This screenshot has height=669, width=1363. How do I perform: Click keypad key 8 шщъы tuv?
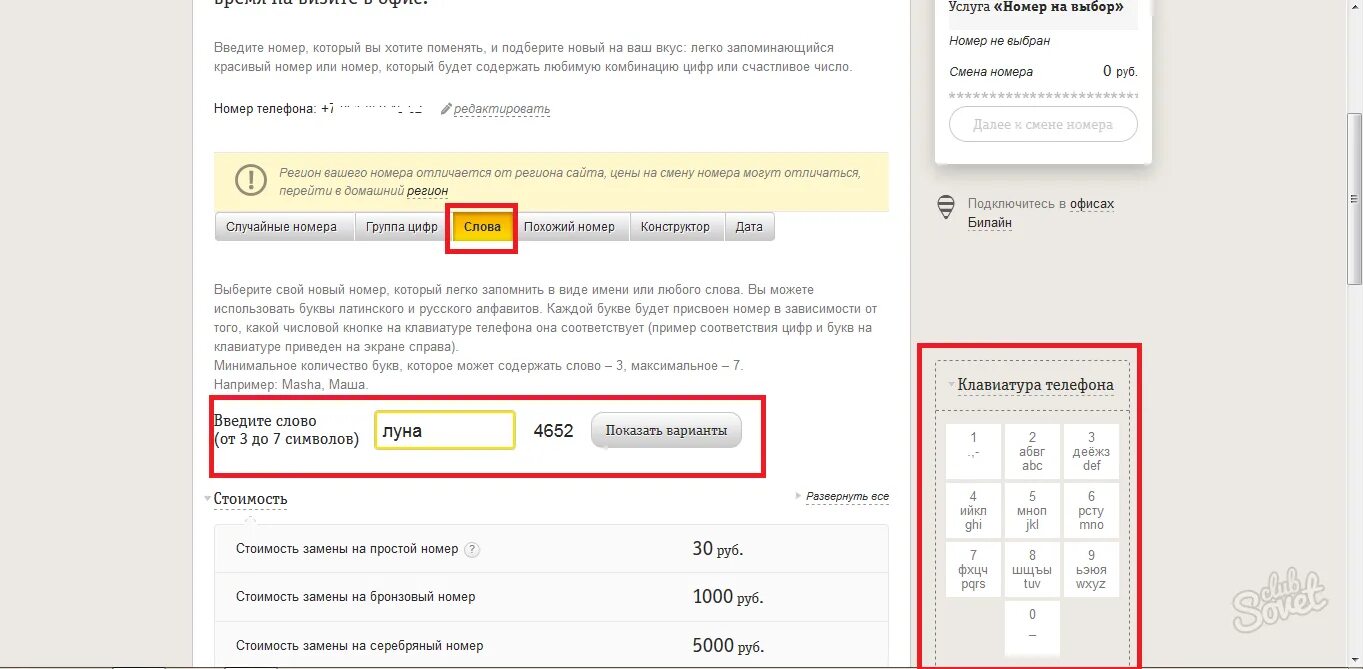[1032, 569]
